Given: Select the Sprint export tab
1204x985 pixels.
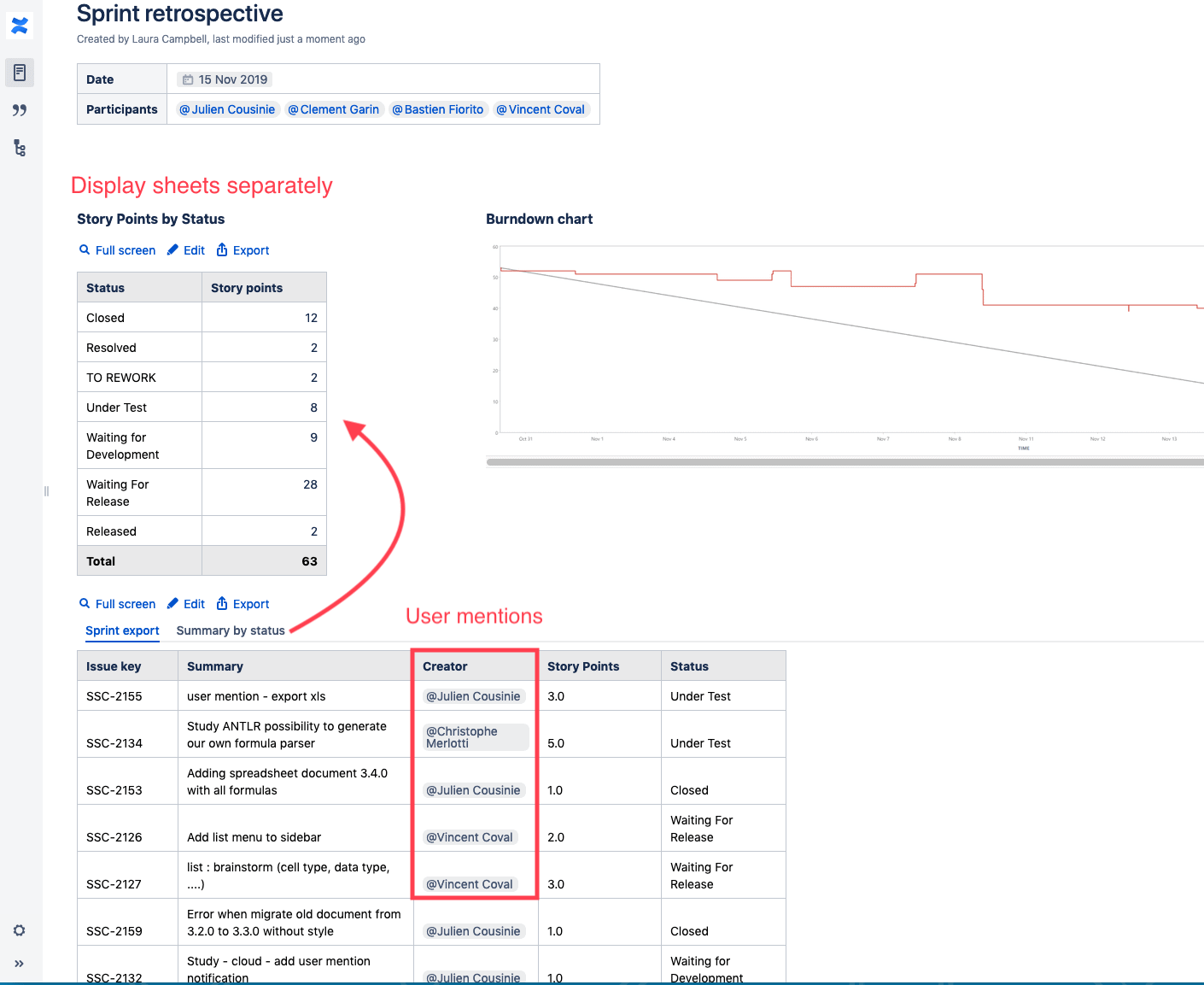Looking at the screenshot, I should coord(122,630).
